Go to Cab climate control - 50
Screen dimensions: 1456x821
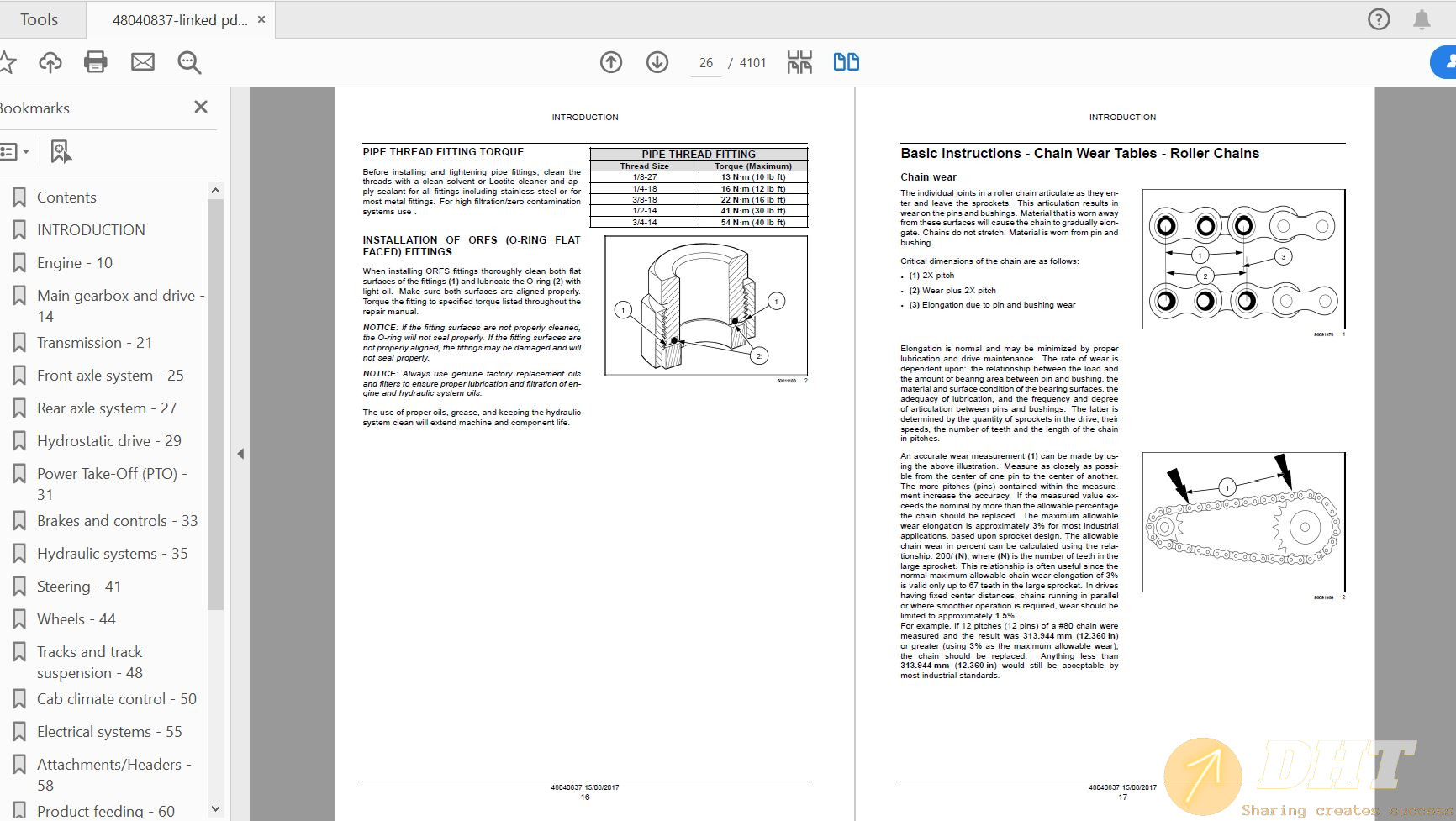[117, 699]
